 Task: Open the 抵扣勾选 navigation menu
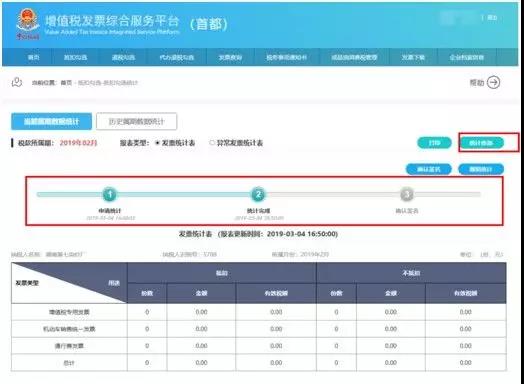pyautogui.click(x=75, y=57)
